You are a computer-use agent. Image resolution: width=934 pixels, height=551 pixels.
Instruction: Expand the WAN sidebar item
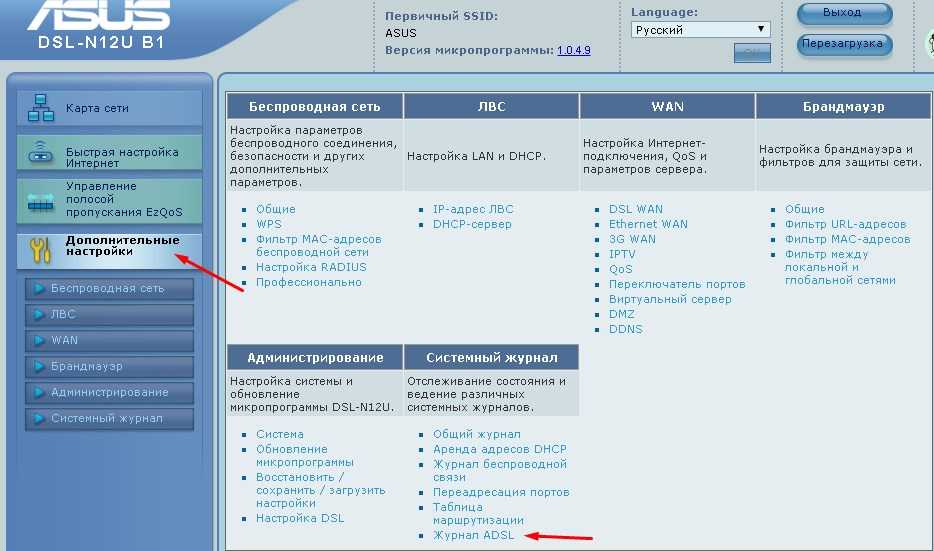tap(109, 341)
